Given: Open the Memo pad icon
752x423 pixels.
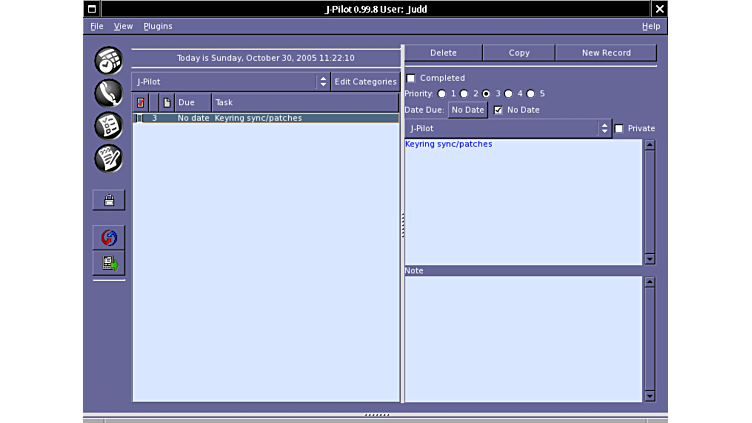Looking at the screenshot, I should click(108, 158).
